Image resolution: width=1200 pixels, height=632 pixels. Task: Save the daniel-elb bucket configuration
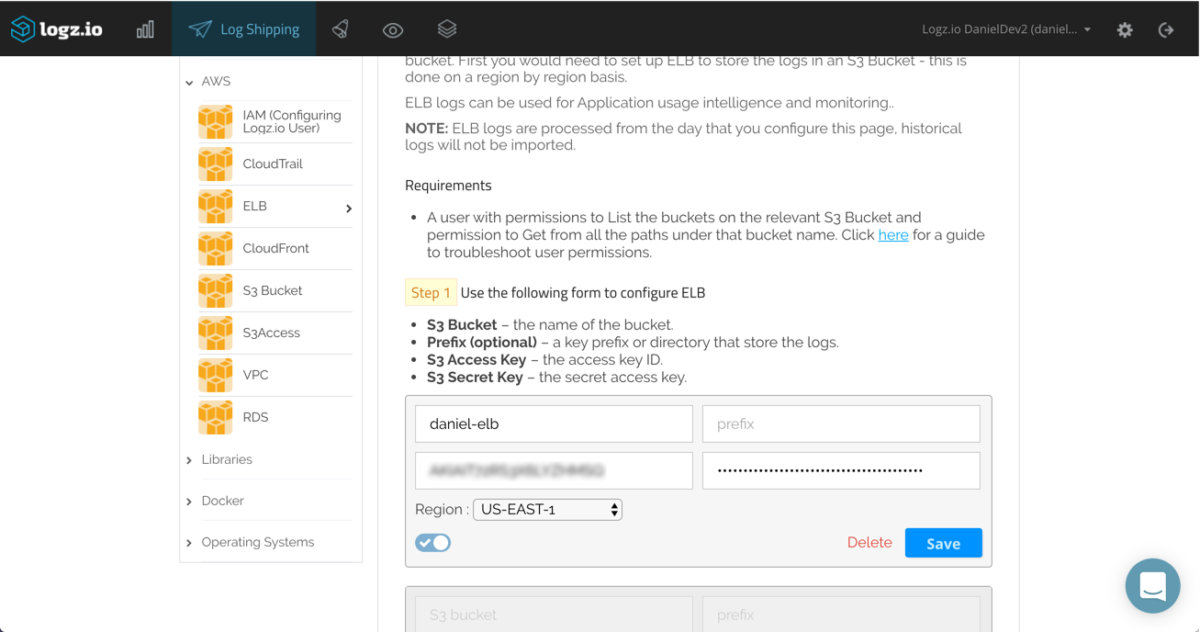click(x=943, y=542)
